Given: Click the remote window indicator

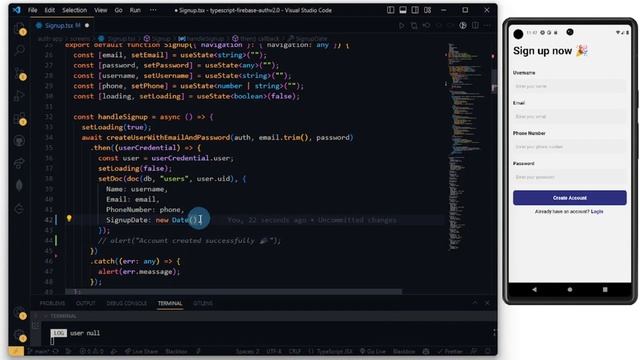Looking at the screenshot, I should 16,351.
